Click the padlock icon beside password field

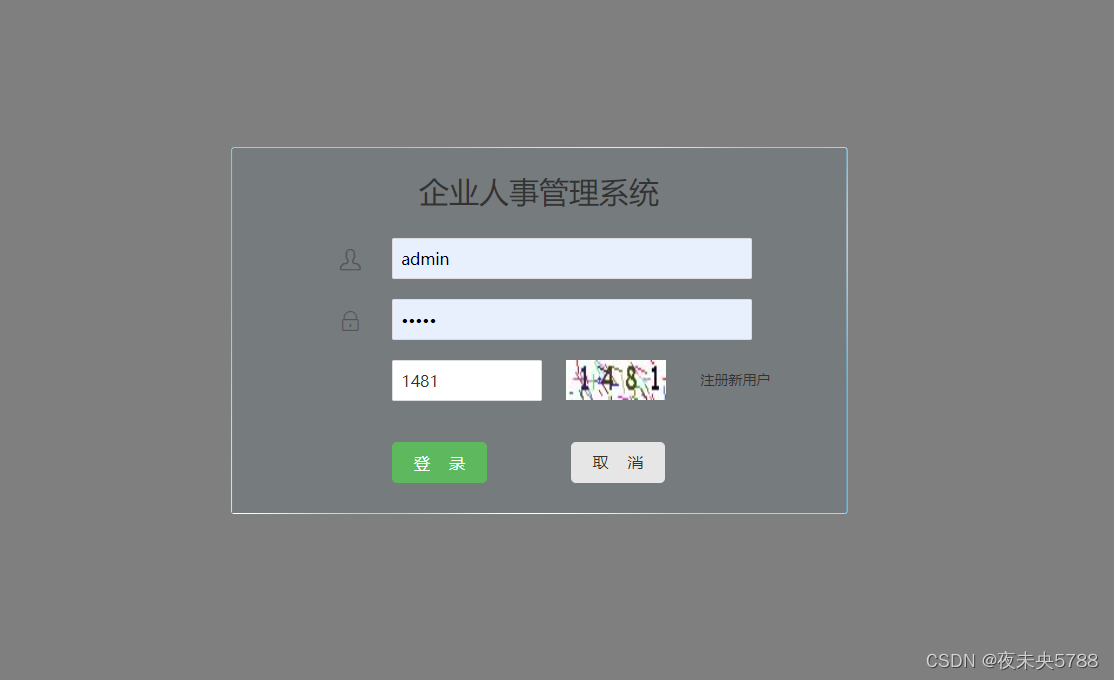350,321
